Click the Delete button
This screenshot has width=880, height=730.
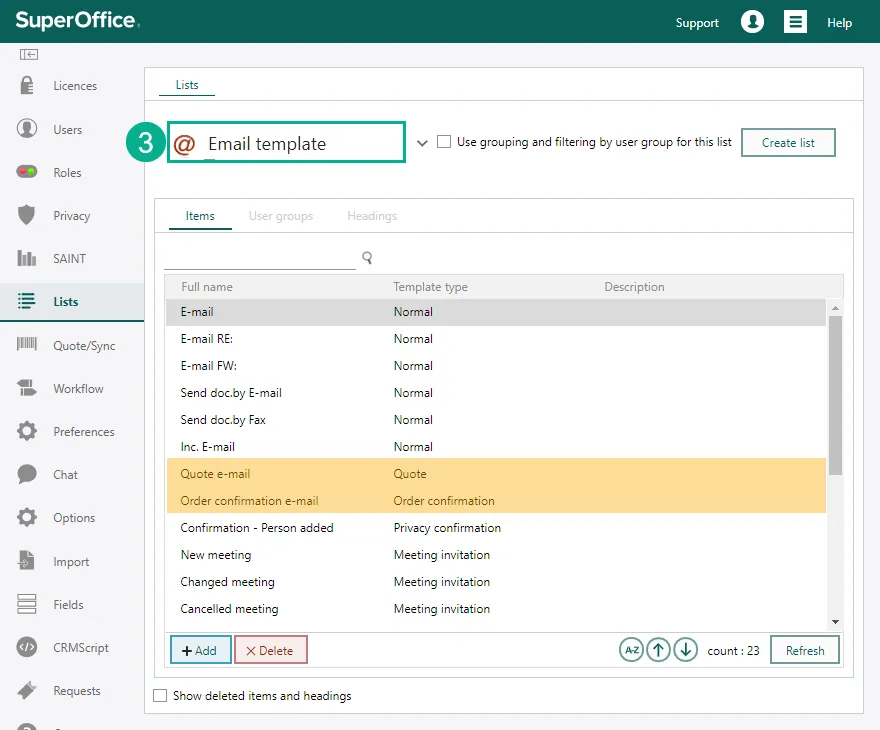[270, 650]
